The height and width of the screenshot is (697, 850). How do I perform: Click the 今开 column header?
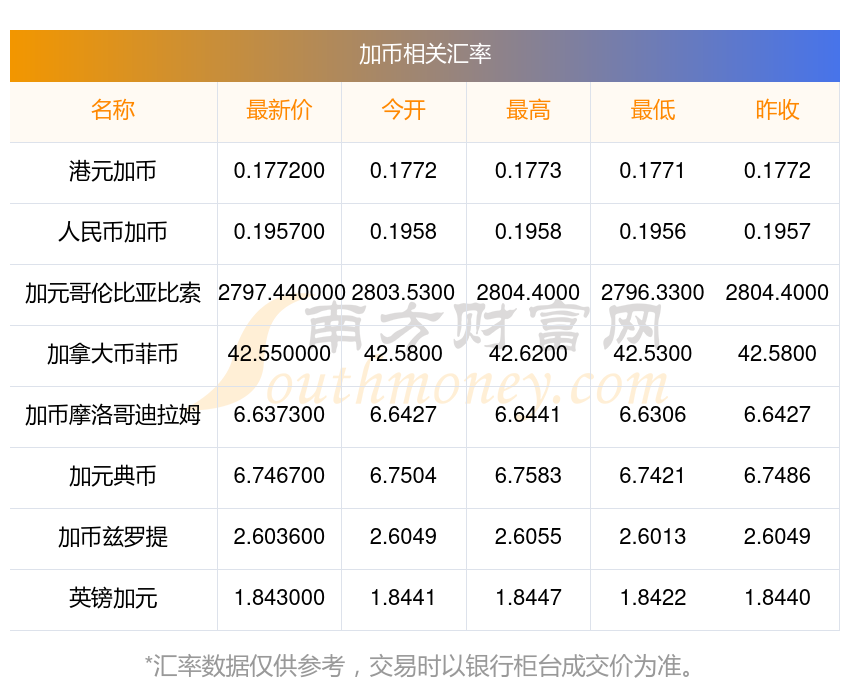[x=403, y=110]
